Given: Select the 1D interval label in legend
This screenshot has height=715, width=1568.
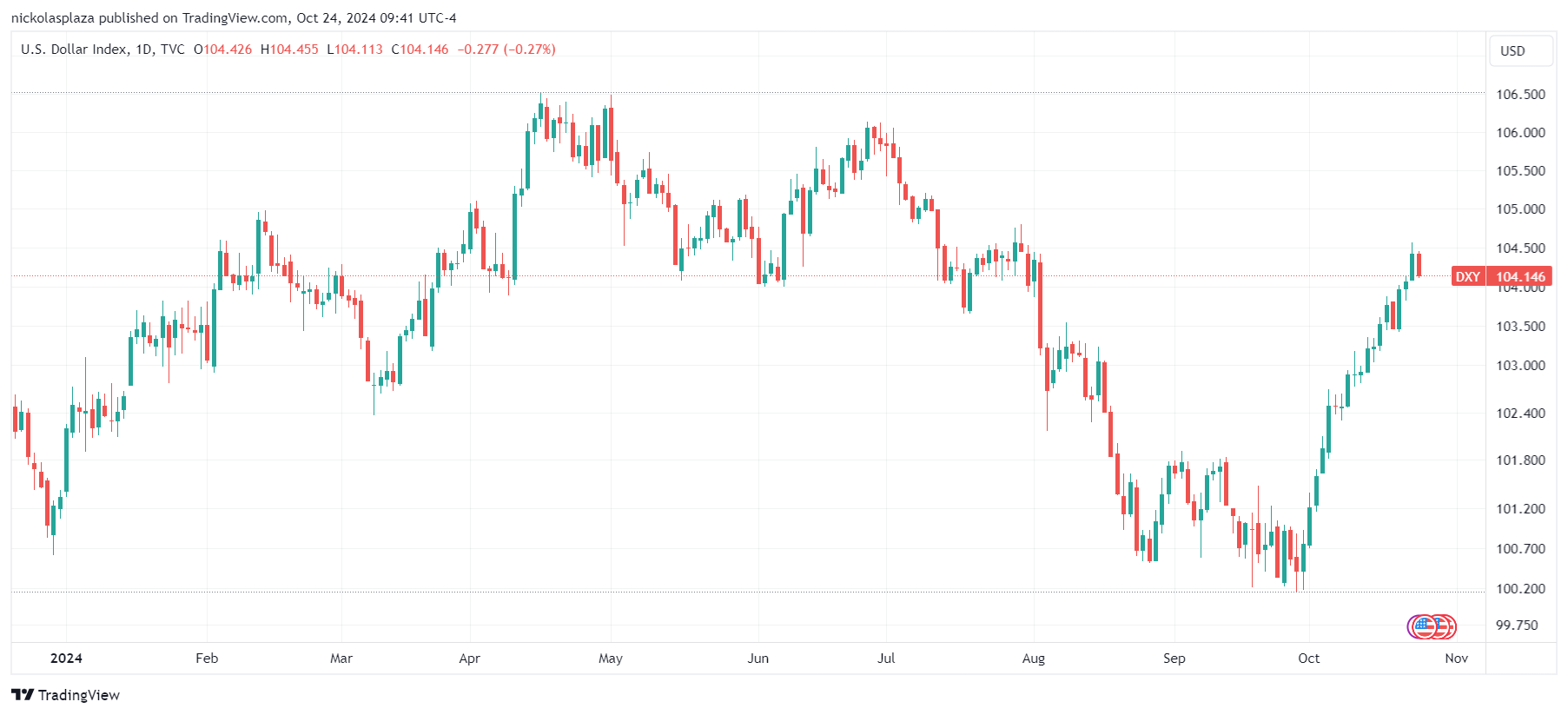Looking at the screenshot, I should point(143,50).
